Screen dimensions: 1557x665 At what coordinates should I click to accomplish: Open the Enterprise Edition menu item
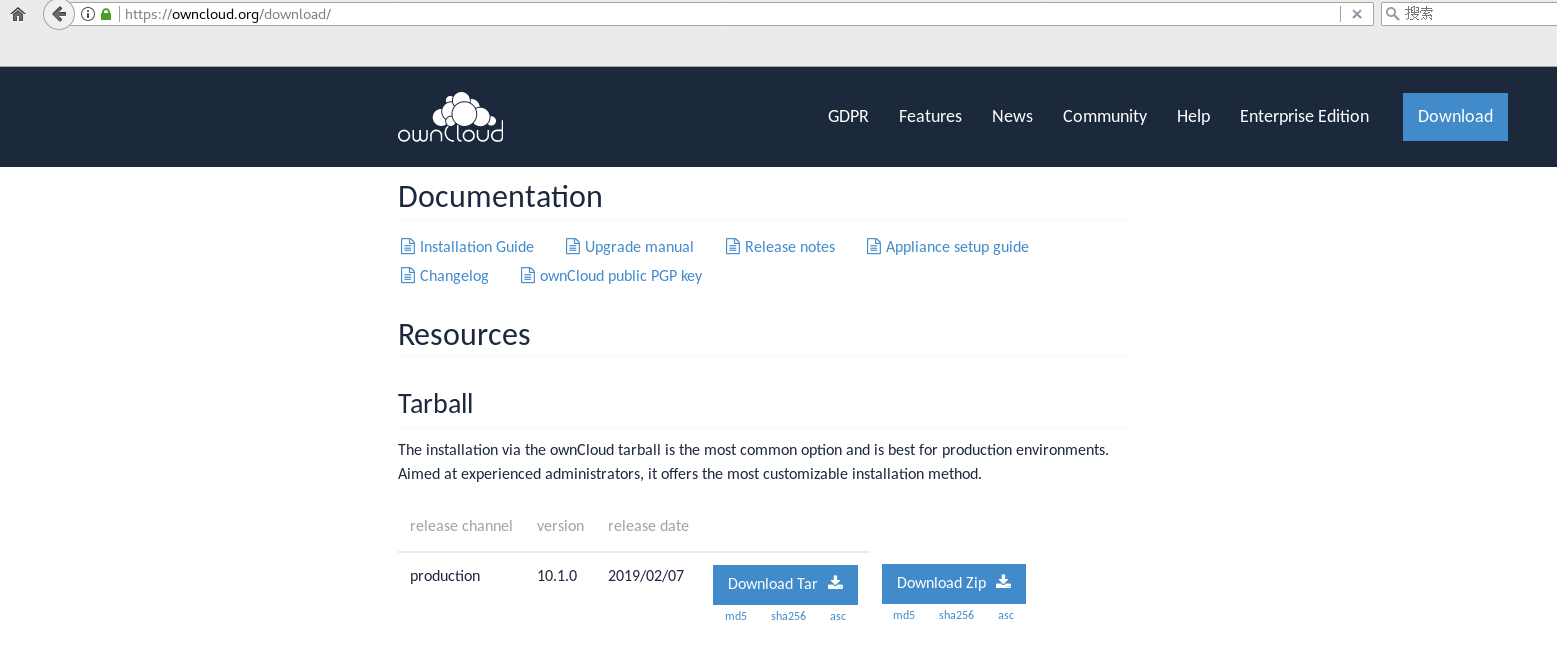pyautogui.click(x=1304, y=116)
